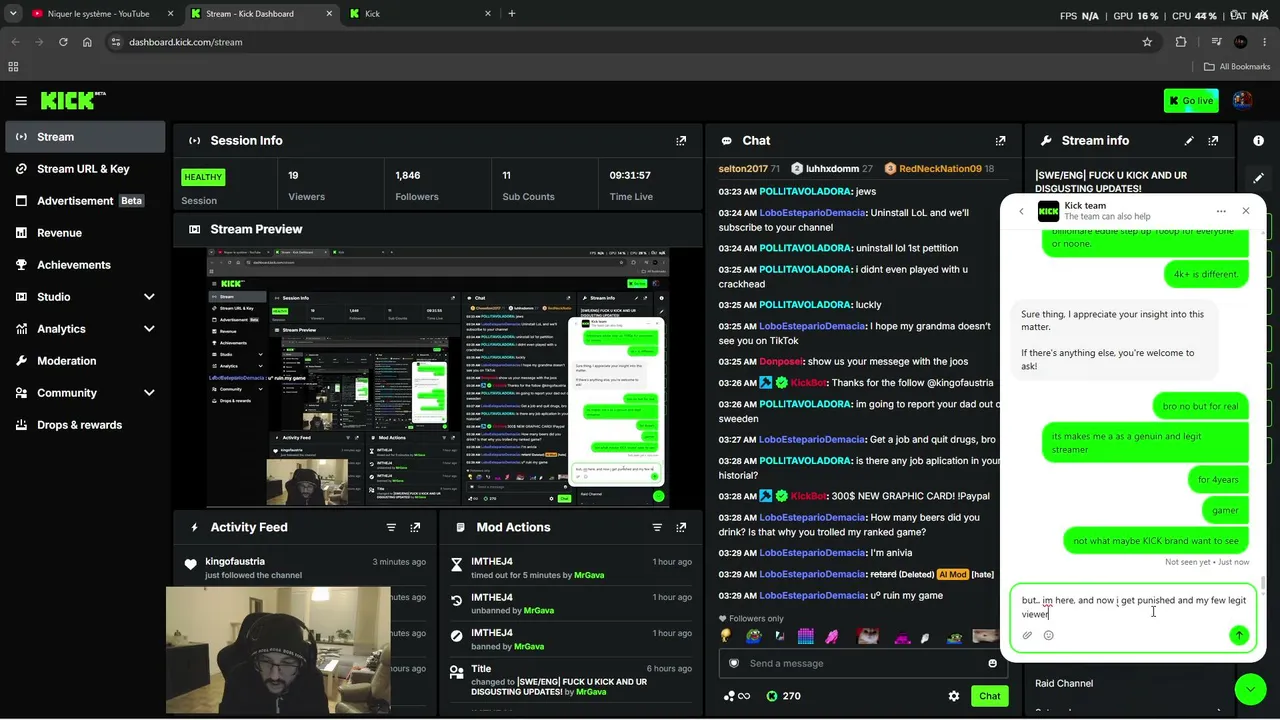Open Drops & rewards page
This screenshot has width=1280, height=720.
click(x=85, y=425)
